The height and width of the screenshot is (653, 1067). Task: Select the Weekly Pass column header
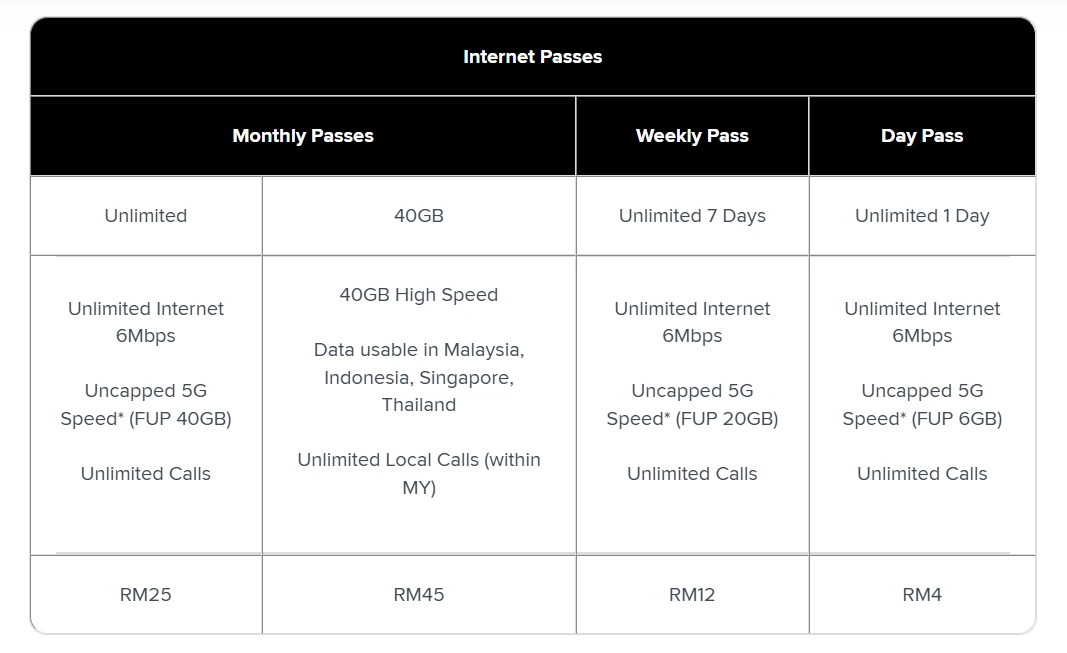[692, 136]
